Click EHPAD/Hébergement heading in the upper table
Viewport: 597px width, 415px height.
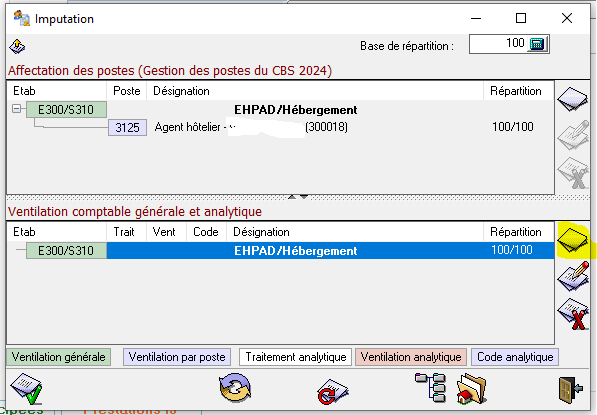tap(295, 110)
